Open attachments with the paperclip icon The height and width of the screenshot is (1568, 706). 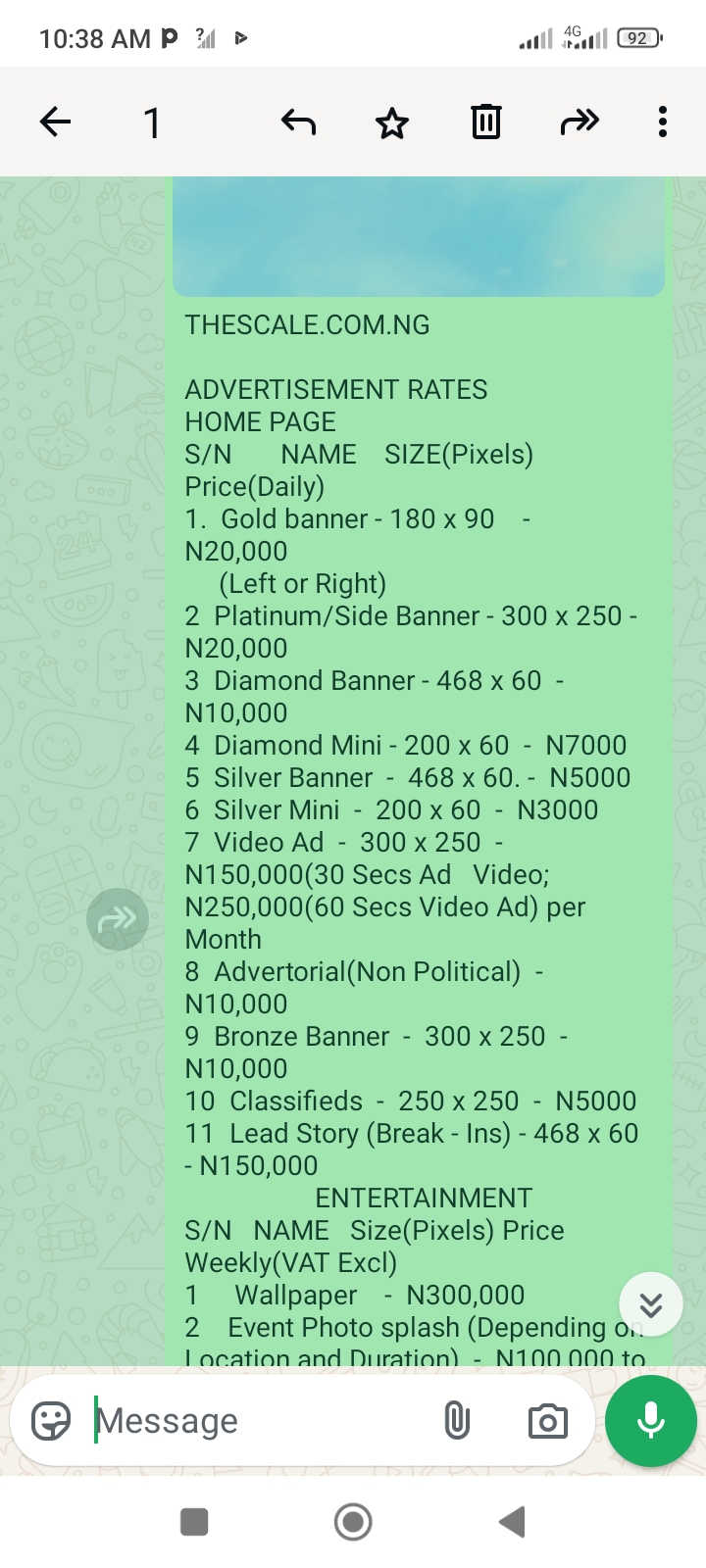457,1420
